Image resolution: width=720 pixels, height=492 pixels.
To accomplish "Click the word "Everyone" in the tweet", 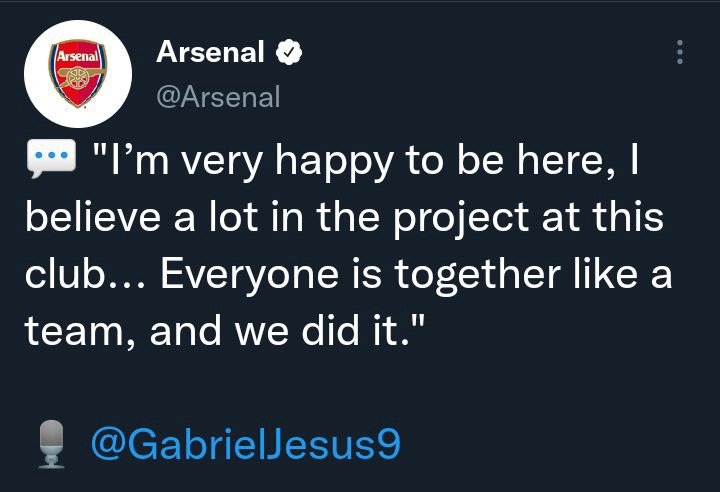I will pyautogui.click(x=249, y=275).
